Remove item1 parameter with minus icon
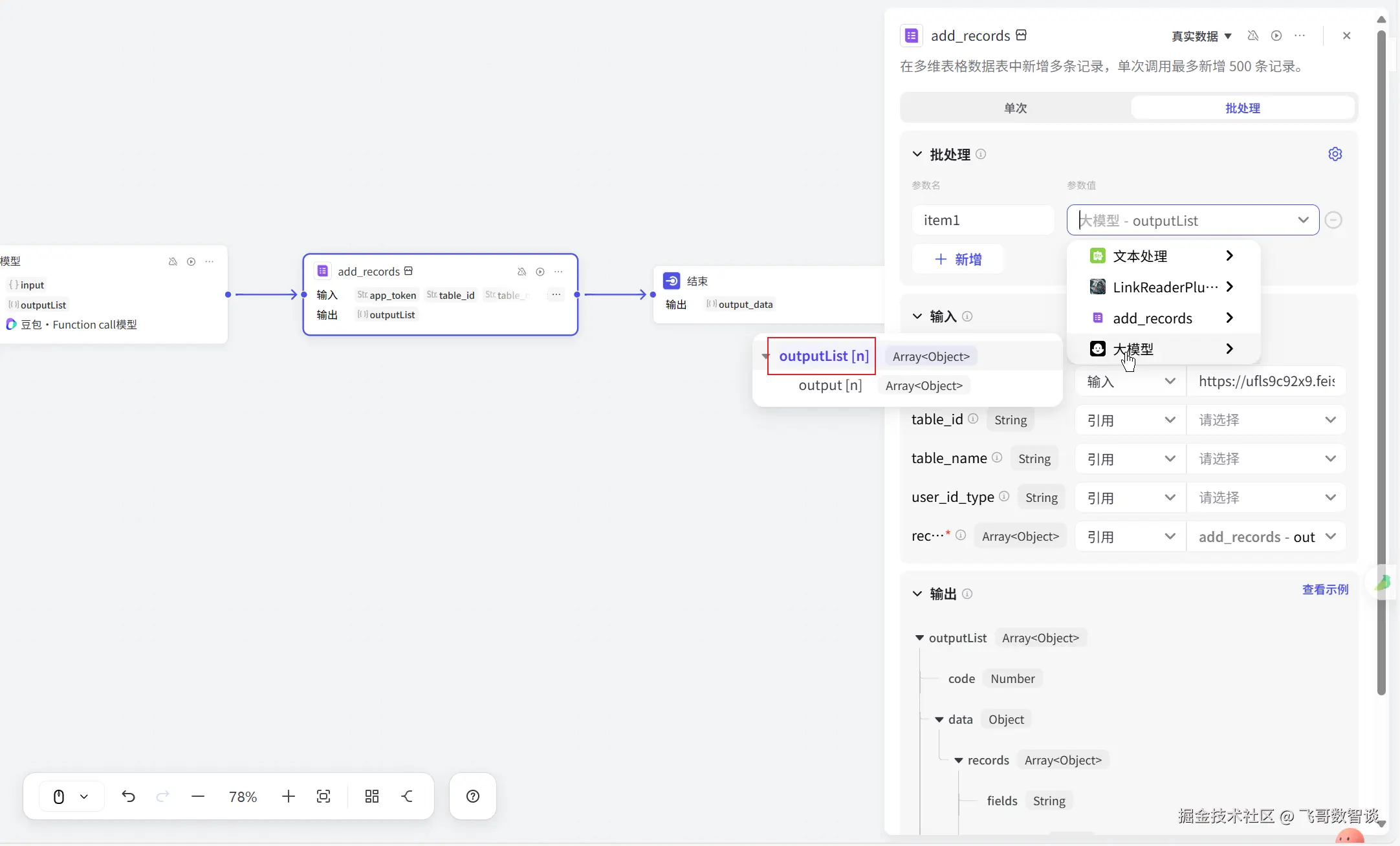1400x846 pixels. (1333, 220)
